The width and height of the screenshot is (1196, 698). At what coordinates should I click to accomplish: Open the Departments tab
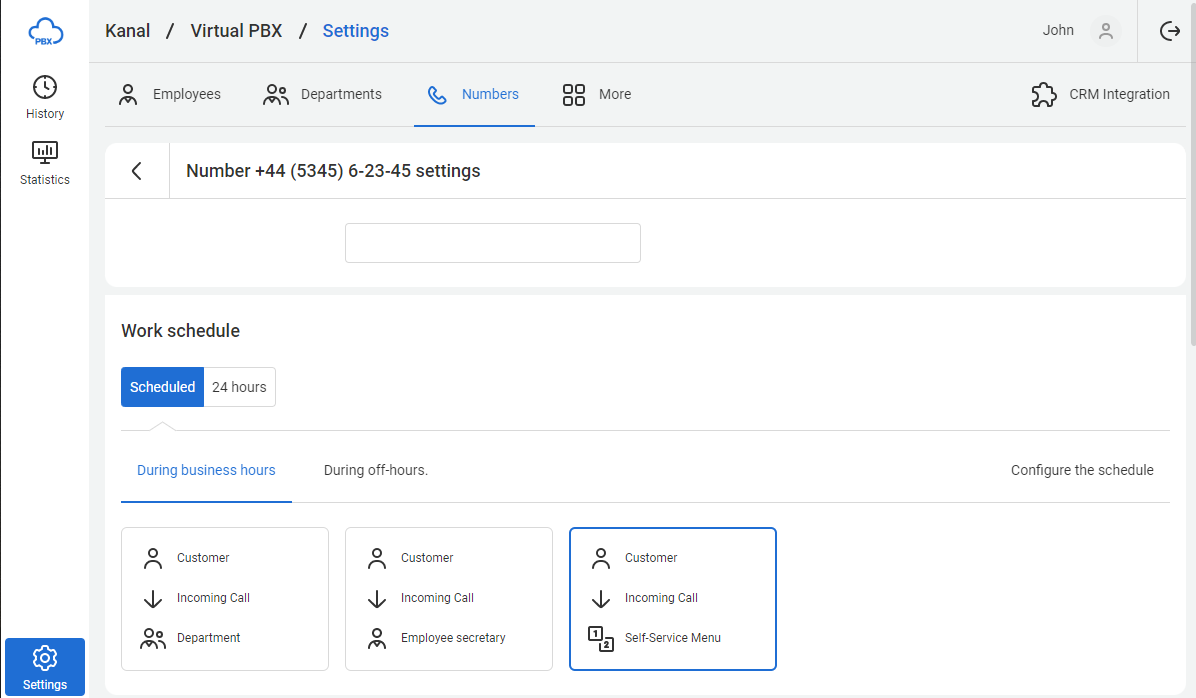(323, 95)
